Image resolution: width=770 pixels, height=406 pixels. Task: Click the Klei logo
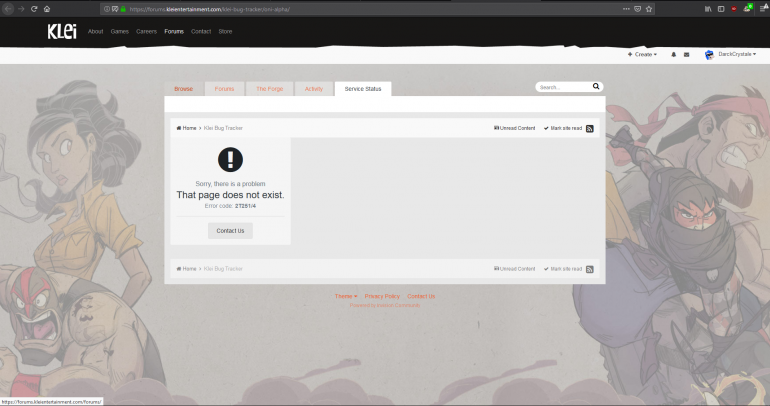(62, 31)
